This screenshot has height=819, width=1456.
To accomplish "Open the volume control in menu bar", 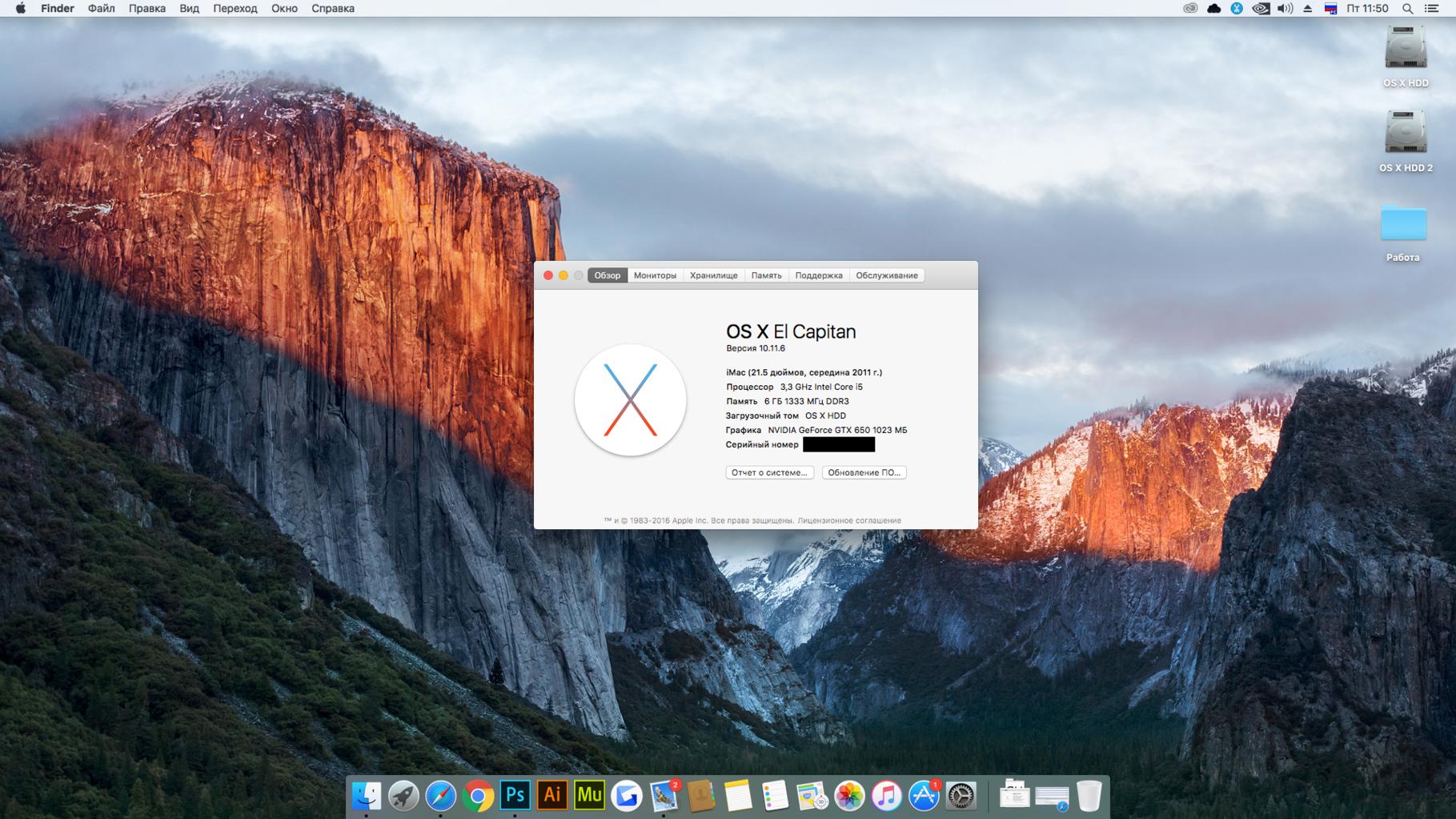I will point(1285,8).
